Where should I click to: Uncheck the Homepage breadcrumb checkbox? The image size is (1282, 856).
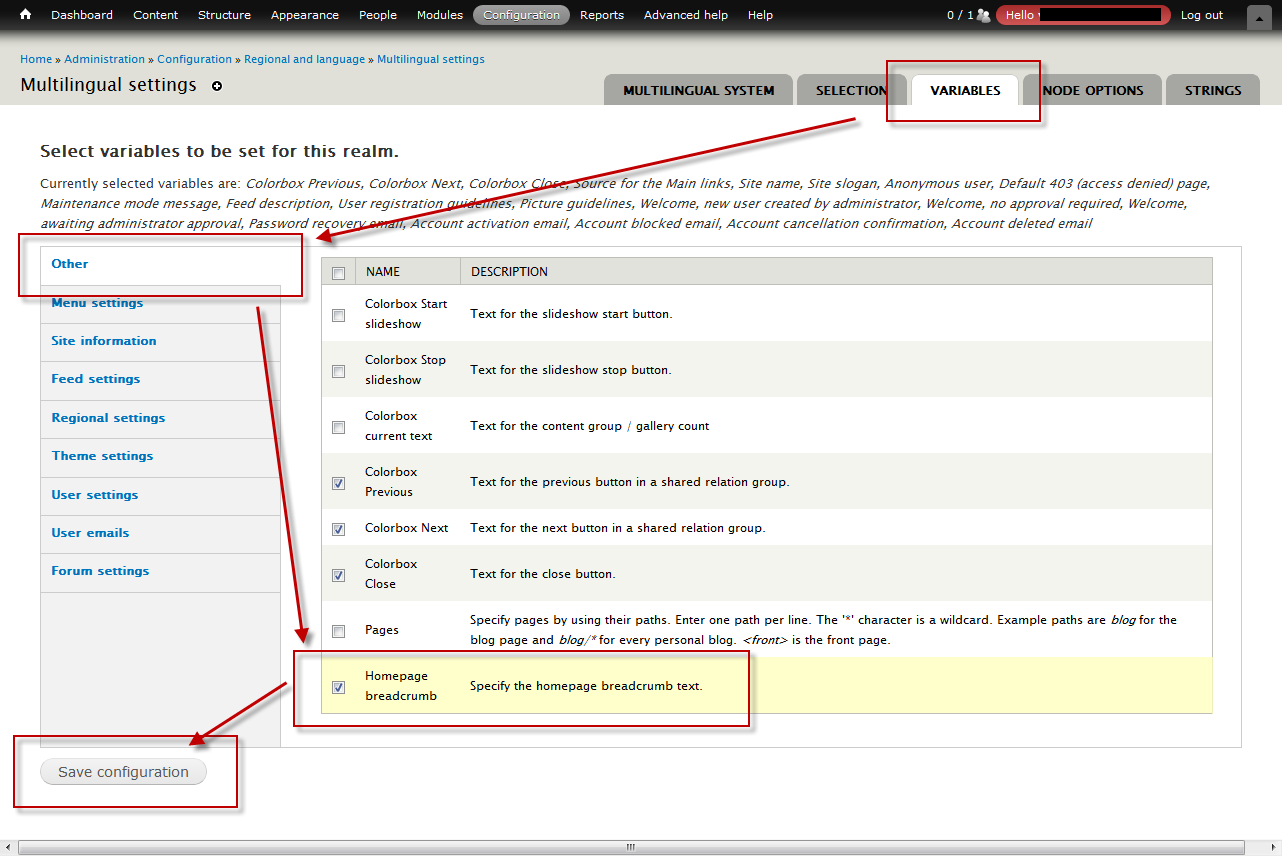(x=339, y=687)
